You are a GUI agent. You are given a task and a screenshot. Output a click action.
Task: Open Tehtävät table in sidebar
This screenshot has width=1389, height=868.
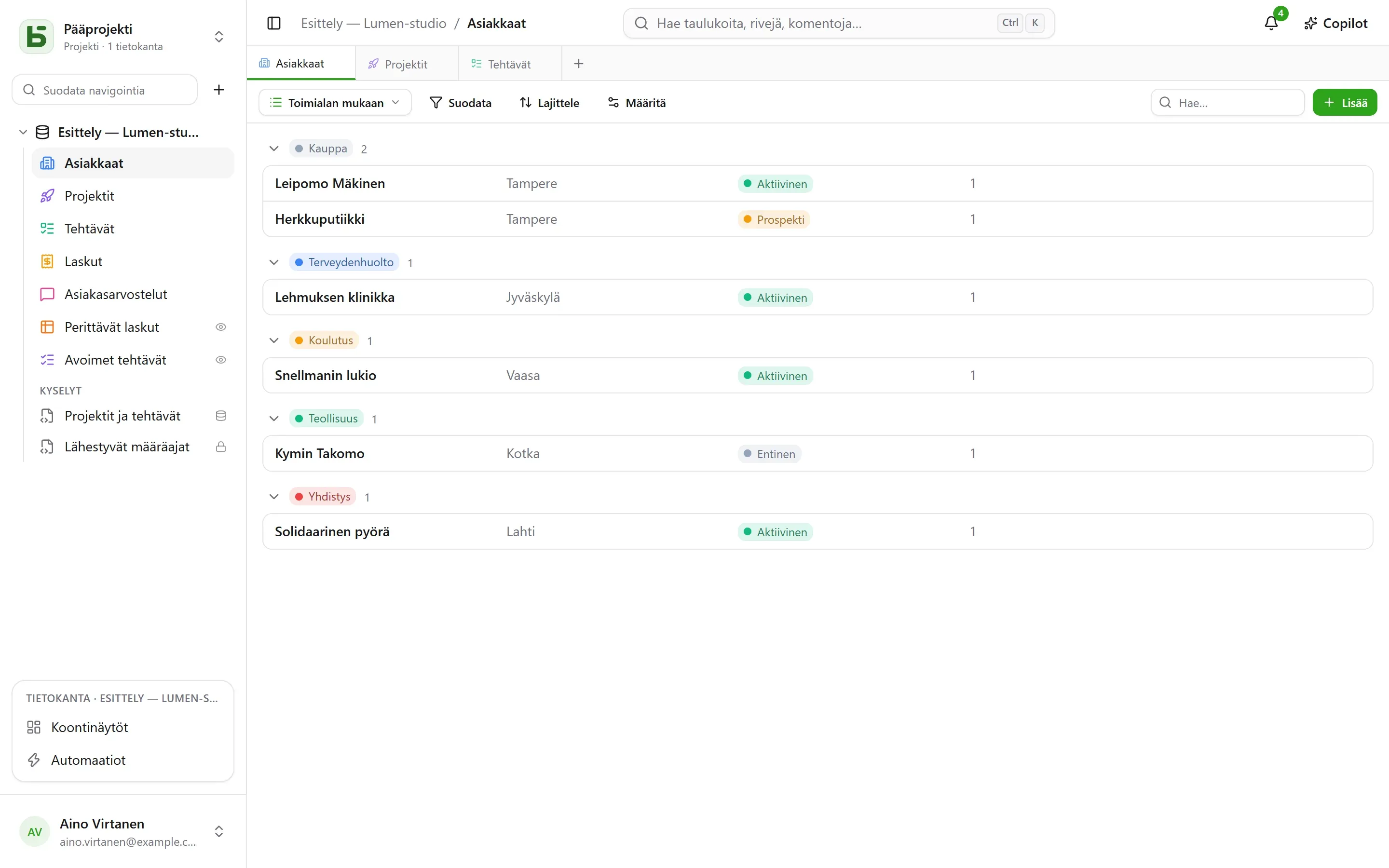pyautogui.click(x=133, y=229)
